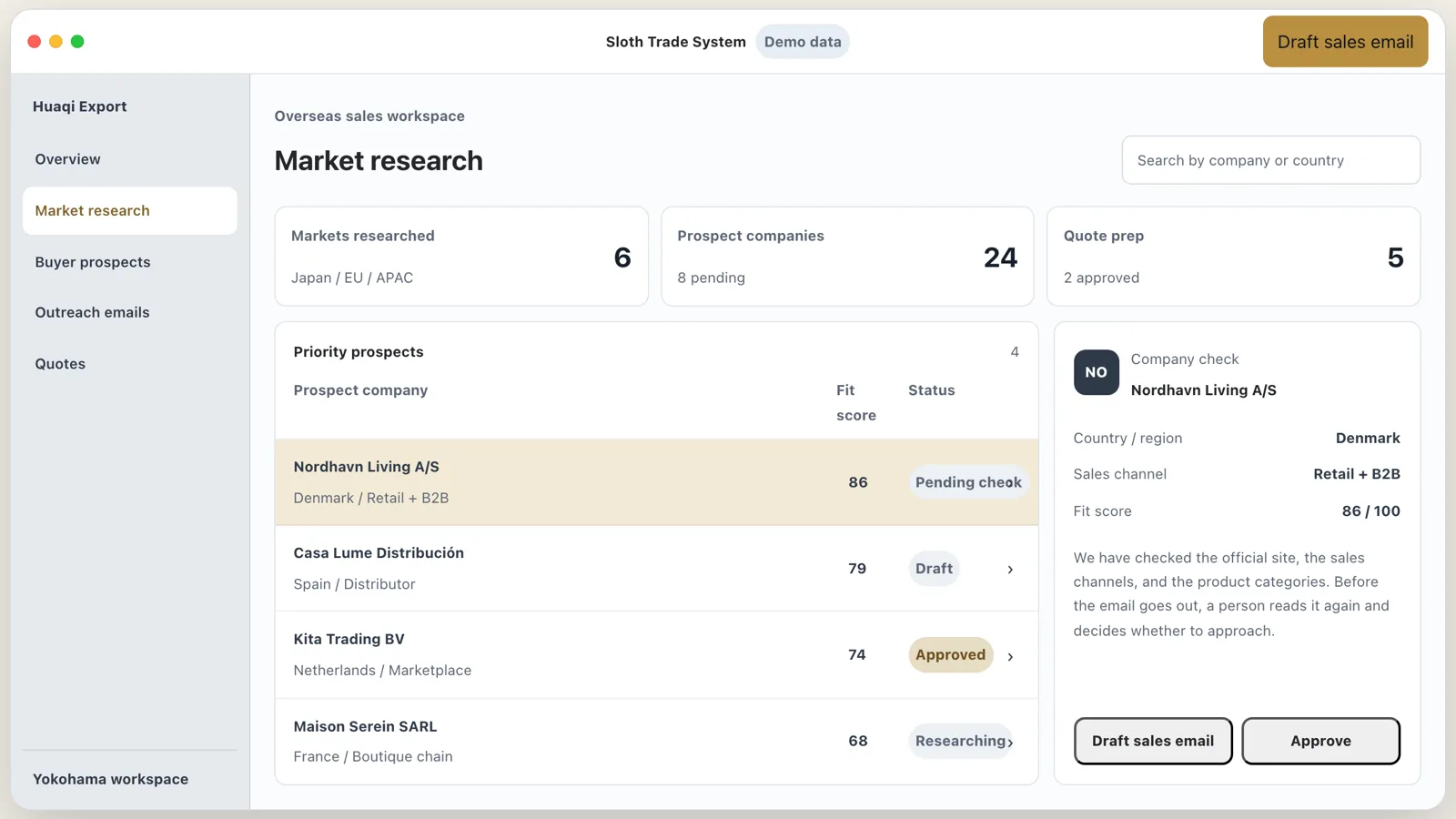Click Draft sales email in Company check panel
The height and width of the screenshot is (819, 1456).
point(1153,741)
